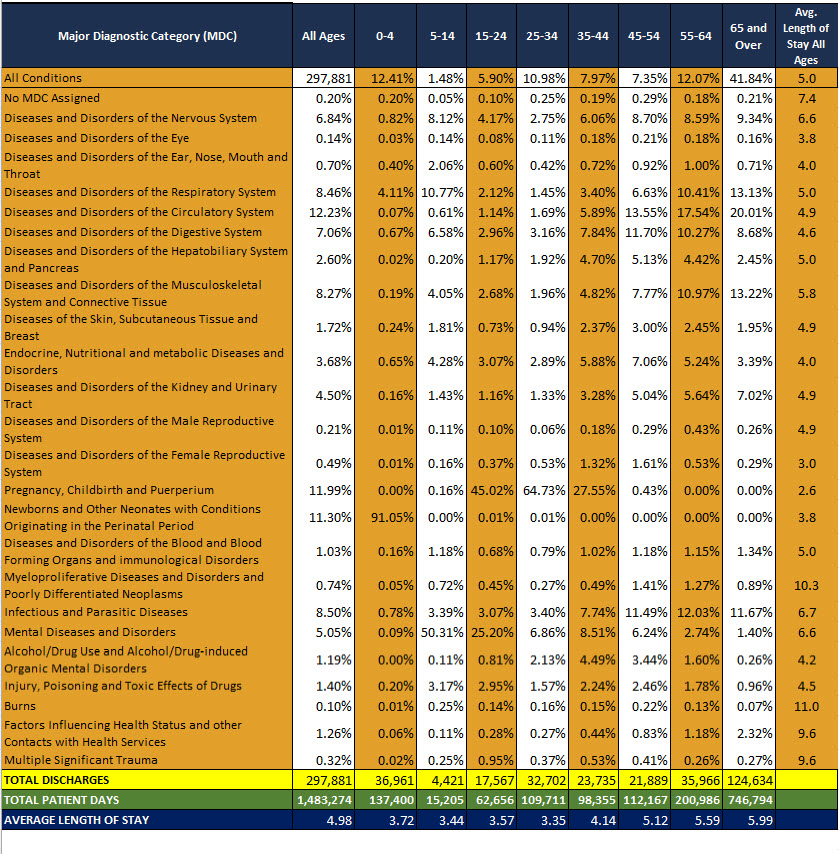Click the 124,634 total discharges cell

(x=748, y=779)
